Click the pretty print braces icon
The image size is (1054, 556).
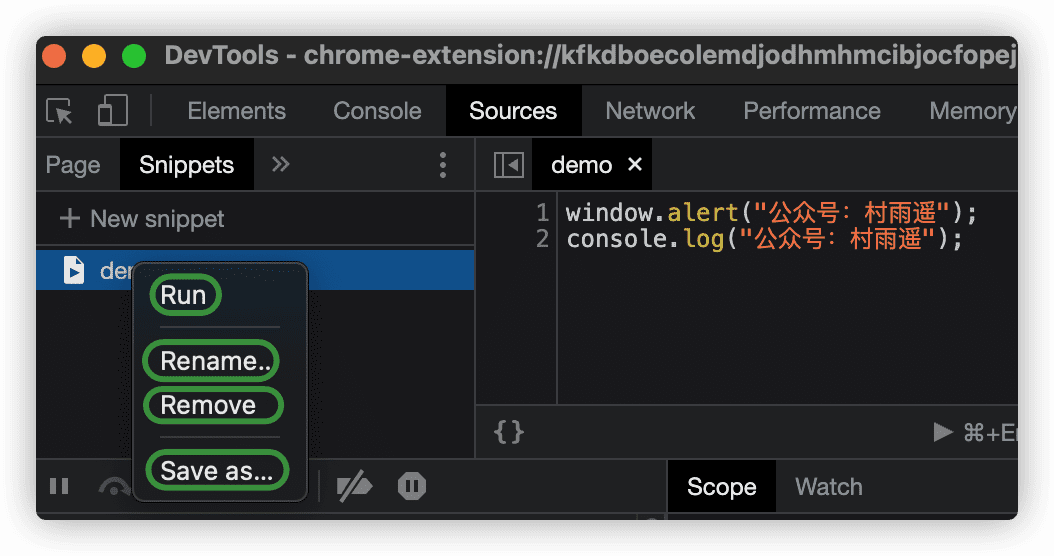(509, 431)
